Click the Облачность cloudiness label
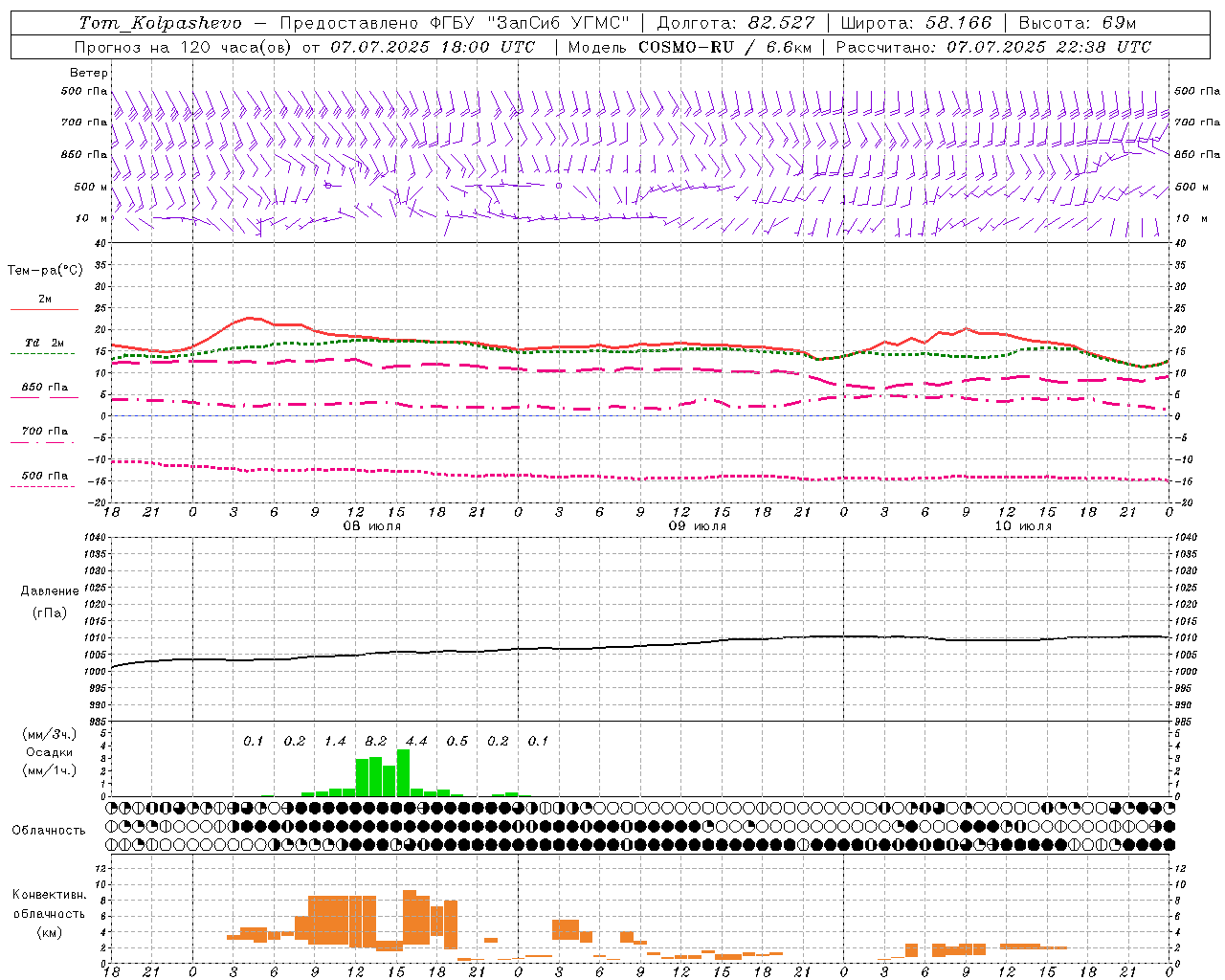 click(49, 831)
